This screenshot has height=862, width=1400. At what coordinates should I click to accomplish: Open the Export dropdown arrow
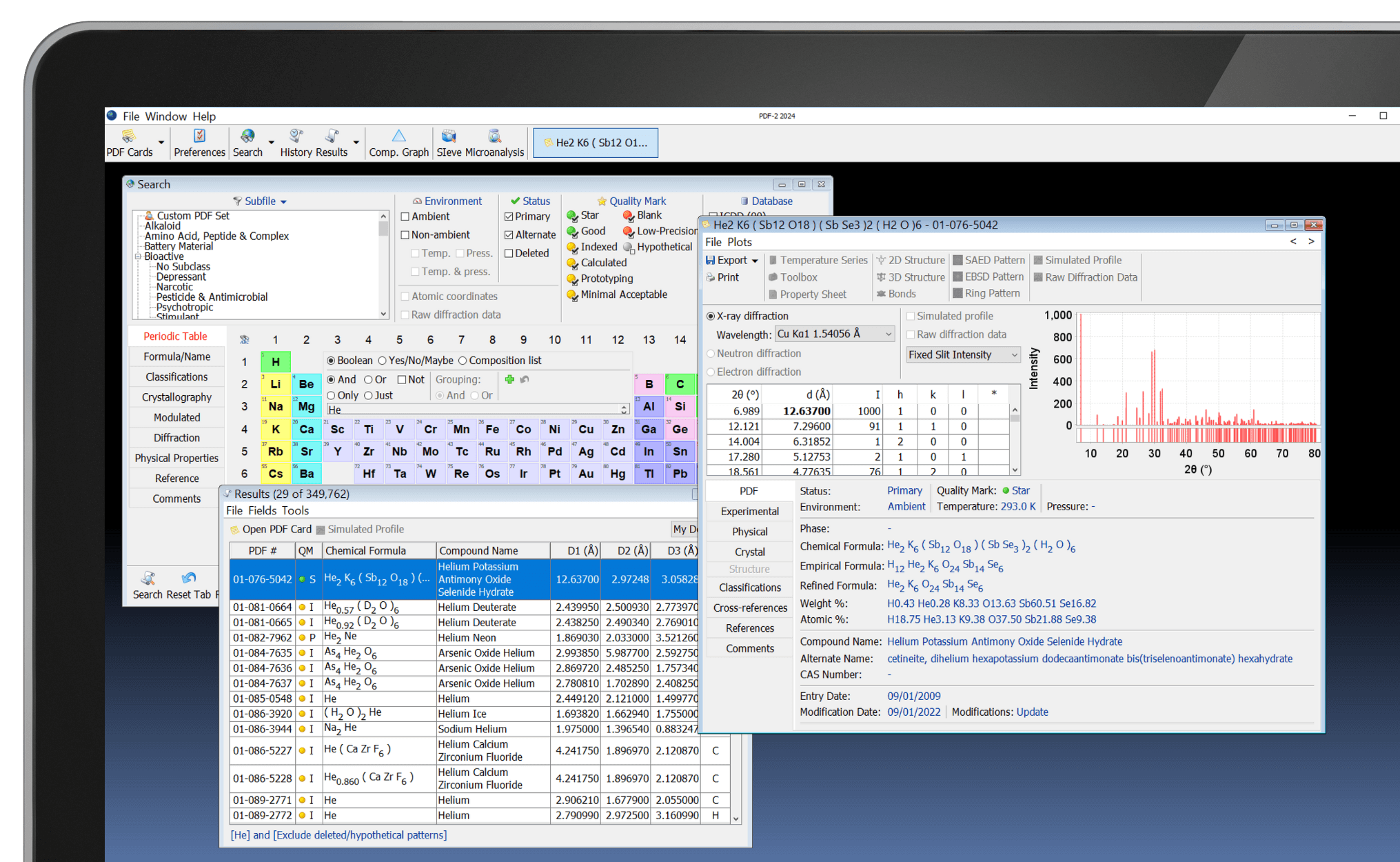[x=755, y=261]
